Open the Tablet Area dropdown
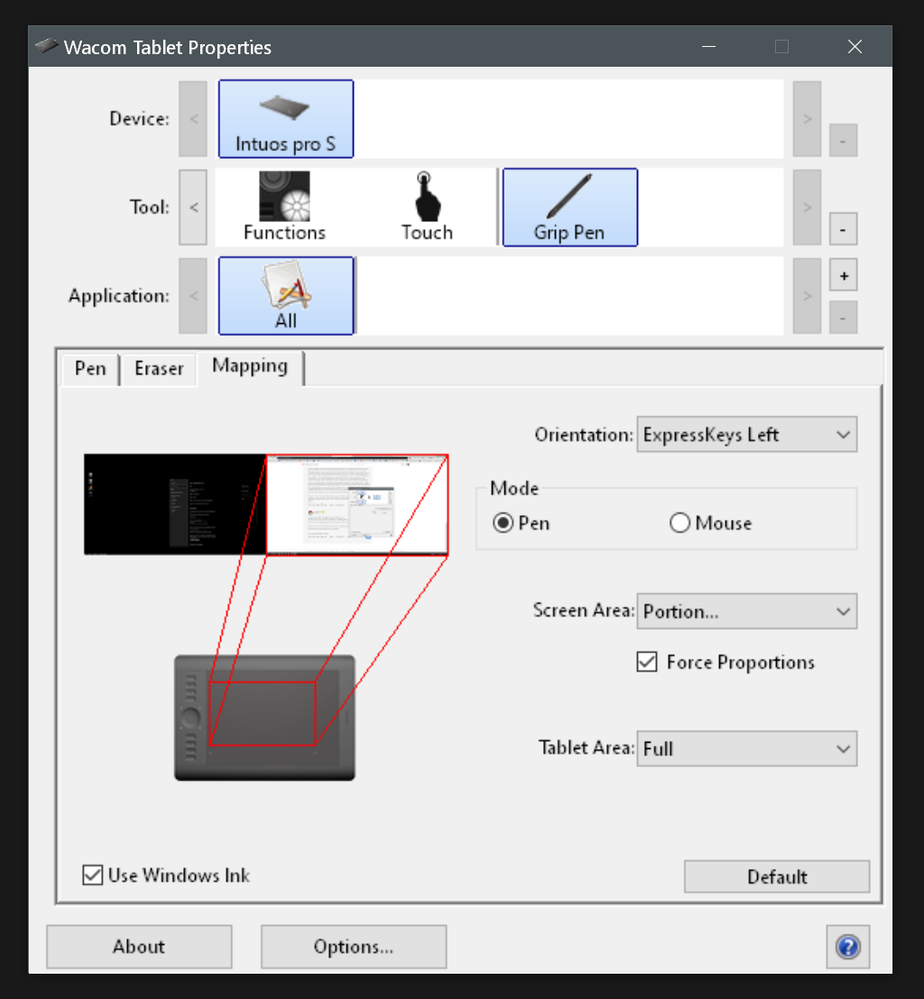The image size is (924, 999). pyautogui.click(x=747, y=749)
